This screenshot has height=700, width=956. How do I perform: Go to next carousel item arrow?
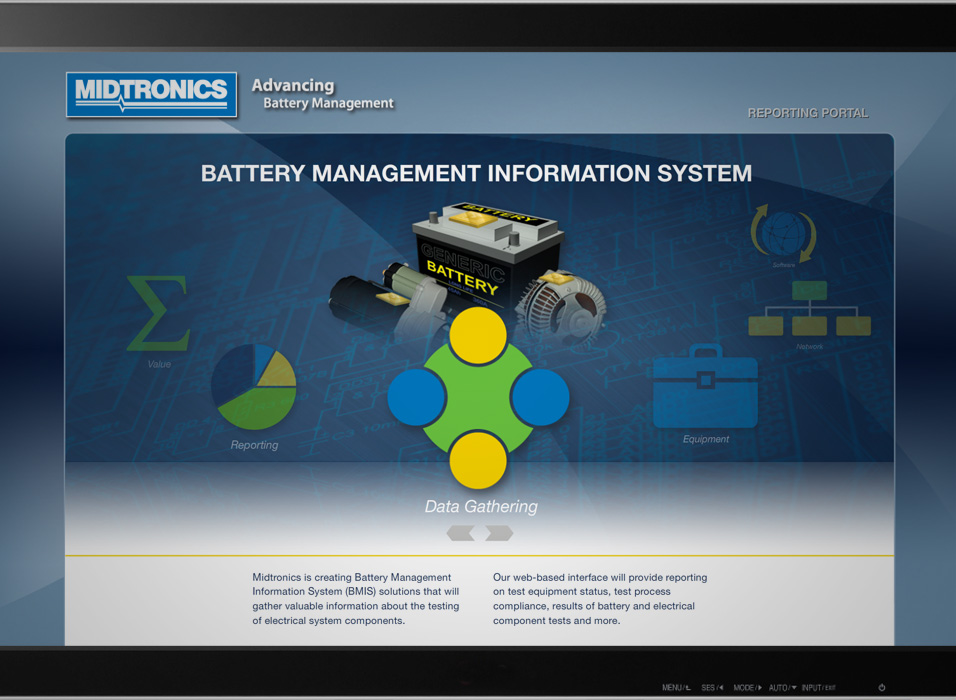click(499, 534)
